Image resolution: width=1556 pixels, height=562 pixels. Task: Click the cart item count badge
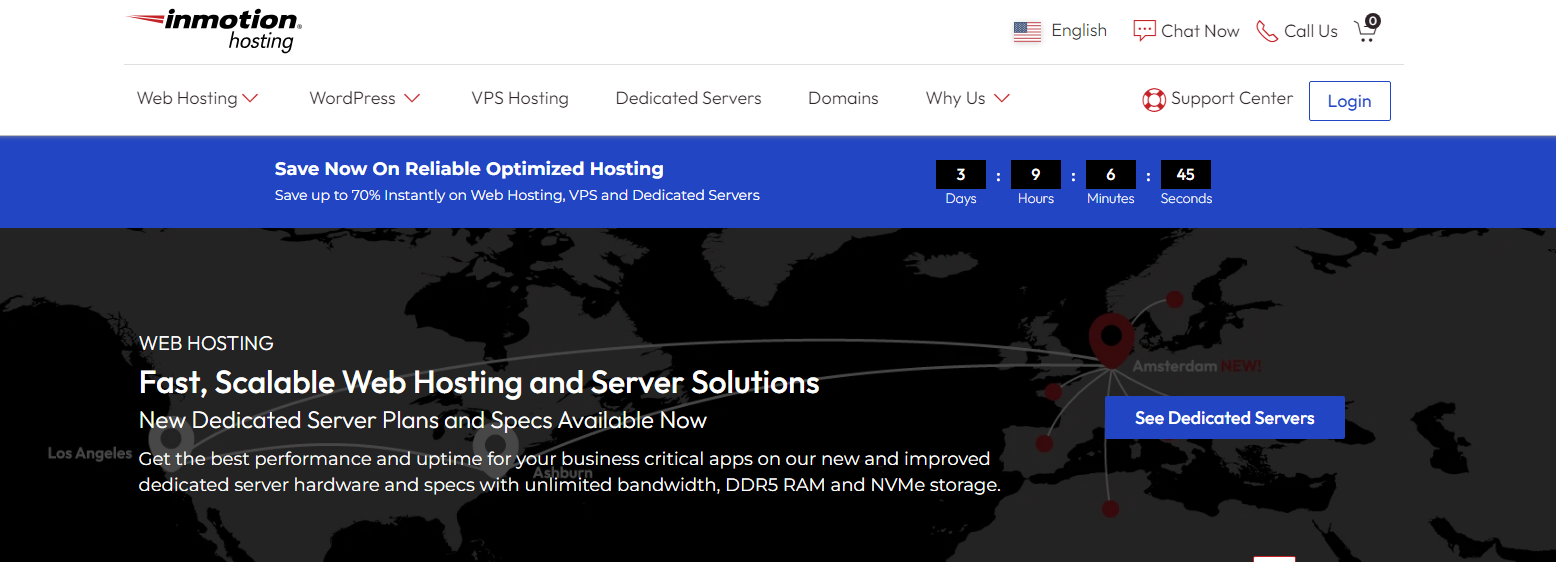point(1373,20)
